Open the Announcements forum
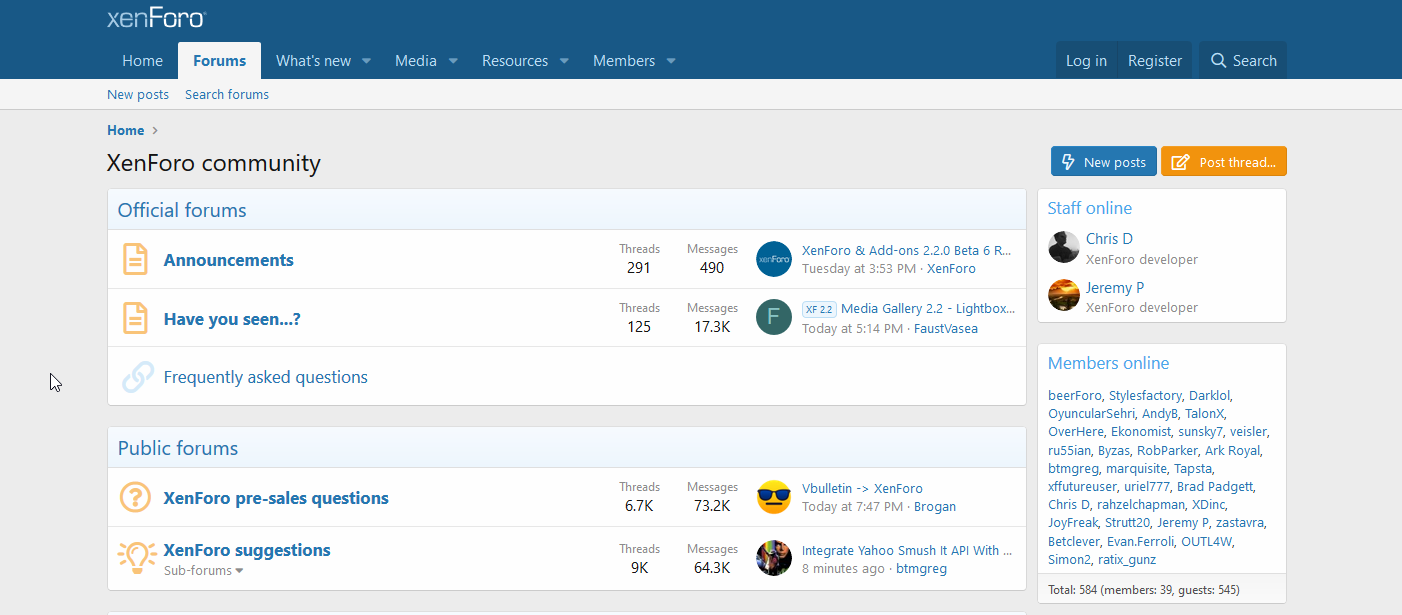The width and height of the screenshot is (1402, 615). [x=229, y=260]
